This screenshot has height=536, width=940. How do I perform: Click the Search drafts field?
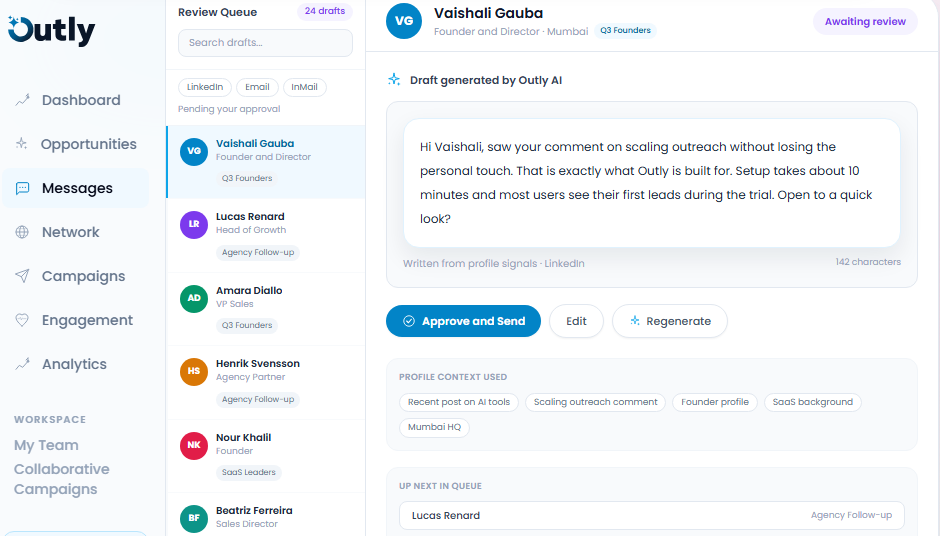(265, 43)
